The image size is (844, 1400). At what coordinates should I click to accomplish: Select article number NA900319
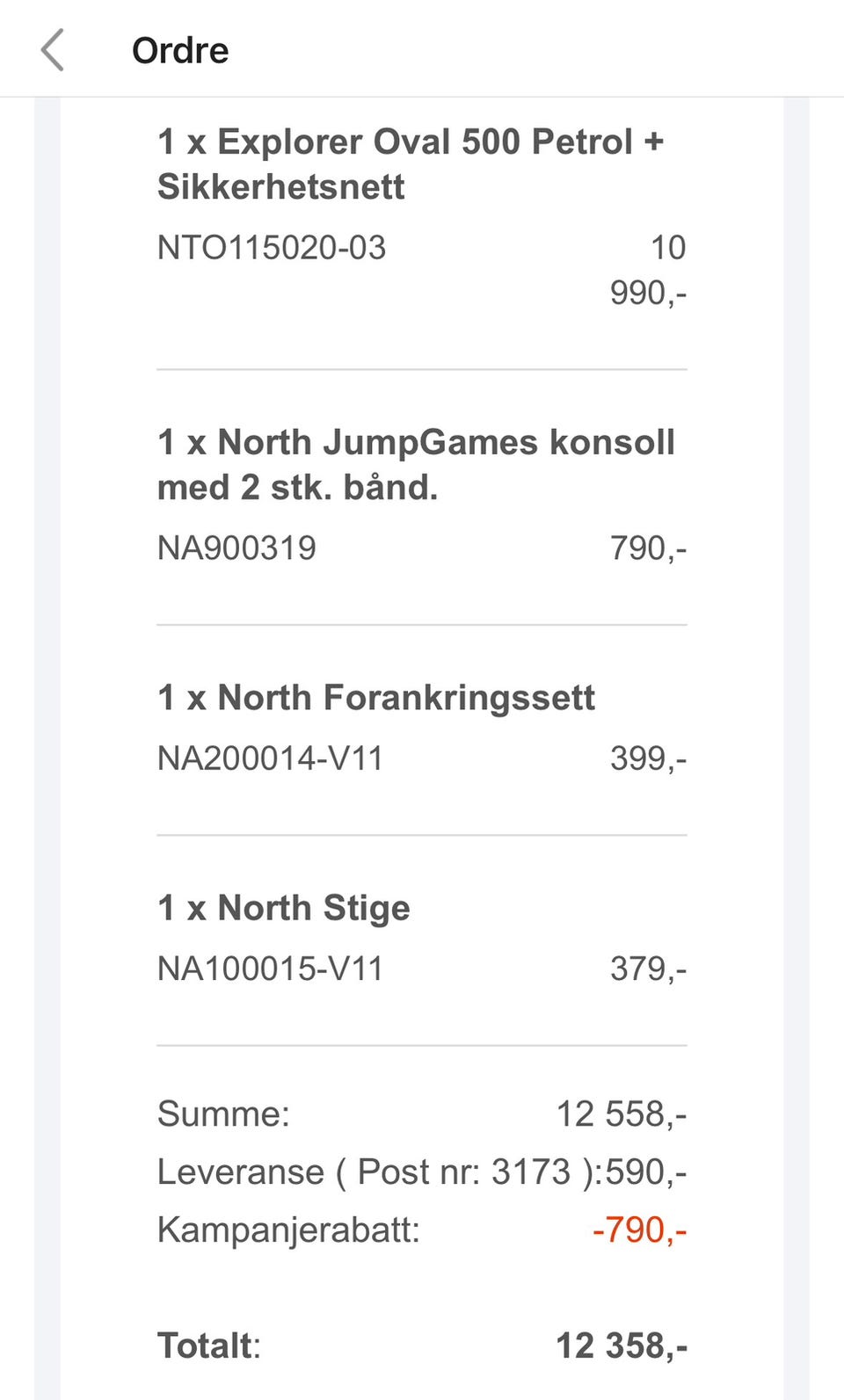(236, 548)
